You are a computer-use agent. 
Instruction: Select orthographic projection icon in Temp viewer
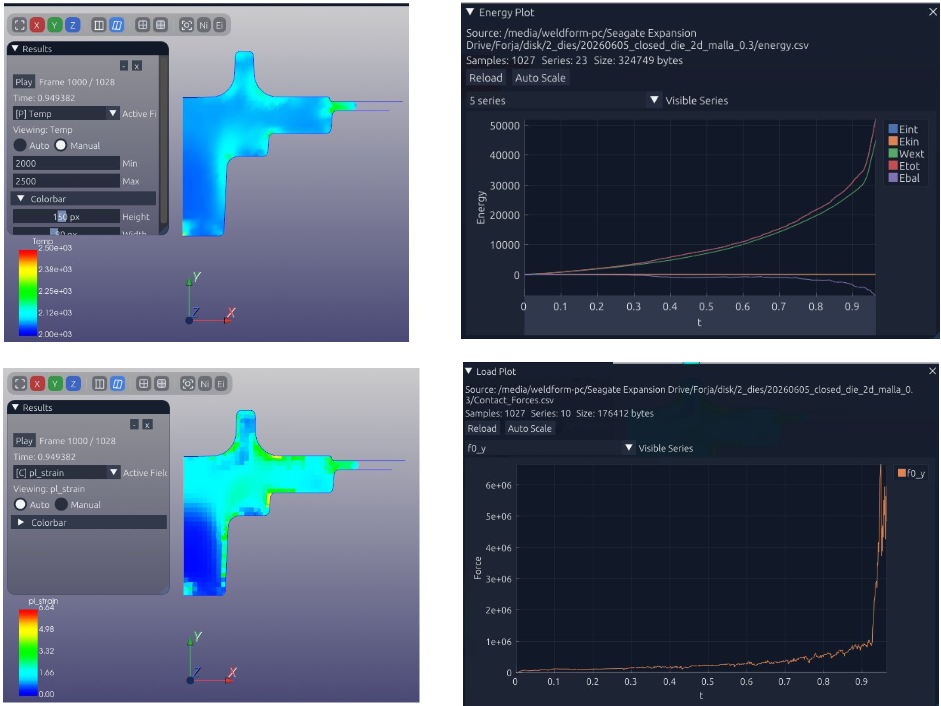click(99, 25)
